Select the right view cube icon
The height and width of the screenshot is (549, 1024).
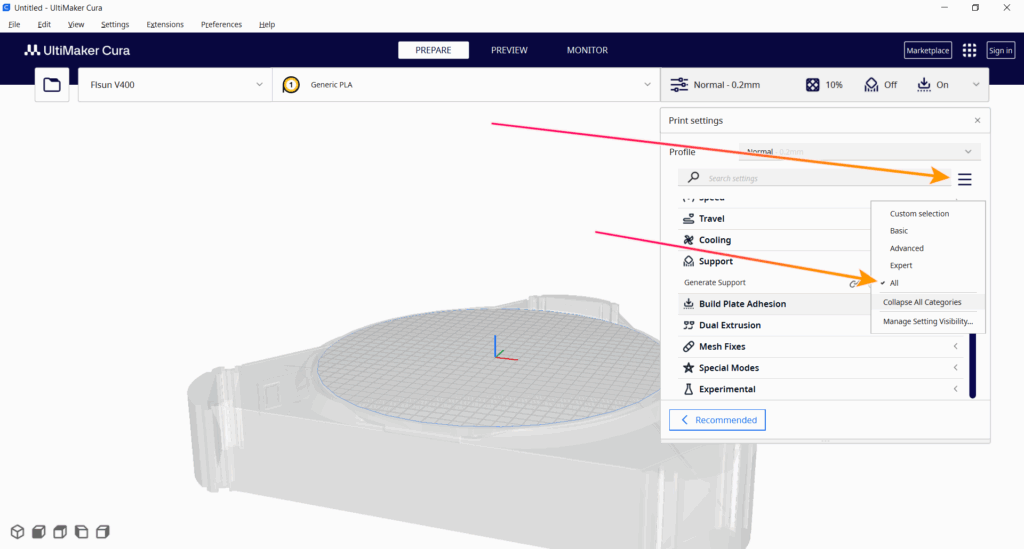[x=103, y=532]
